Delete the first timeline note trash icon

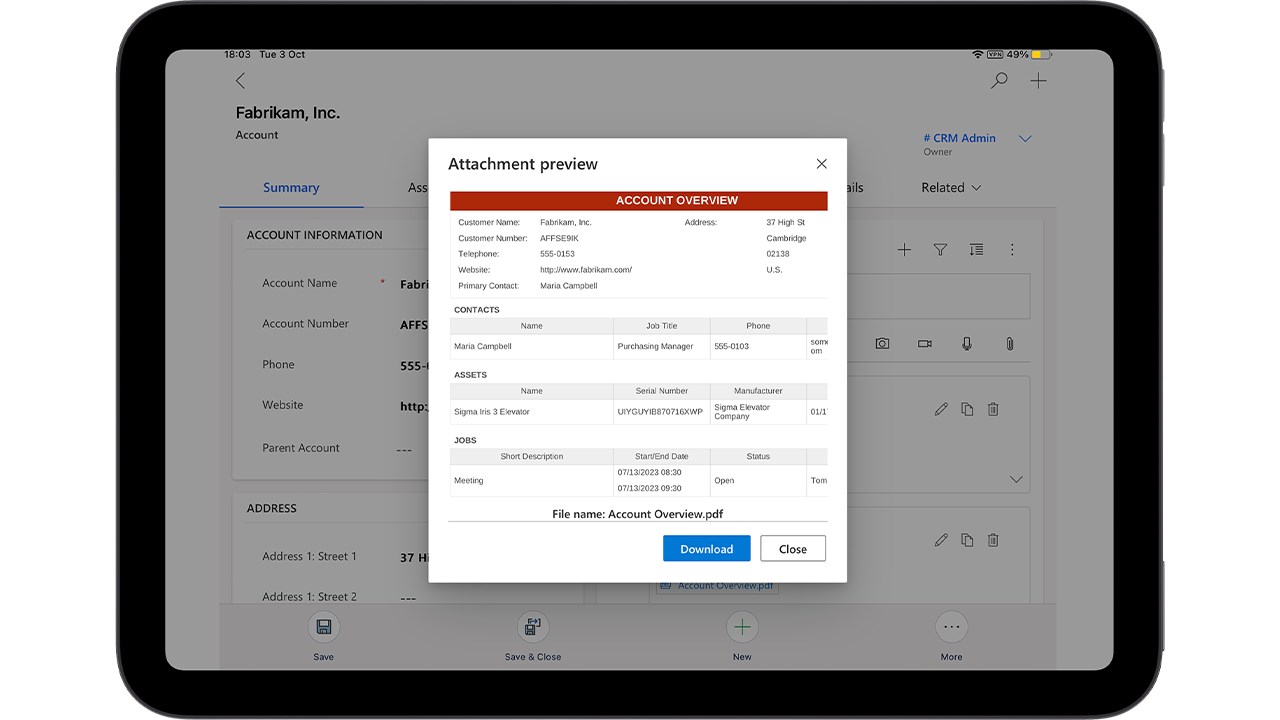[x=993, y=409]
